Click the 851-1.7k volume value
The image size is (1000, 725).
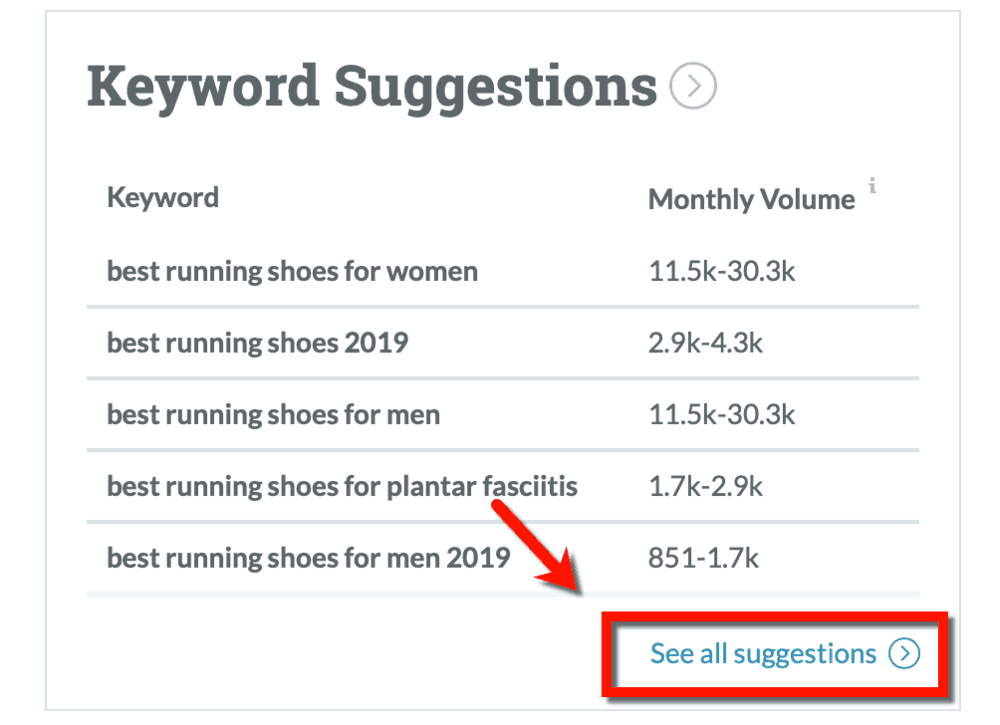point(703,558)
